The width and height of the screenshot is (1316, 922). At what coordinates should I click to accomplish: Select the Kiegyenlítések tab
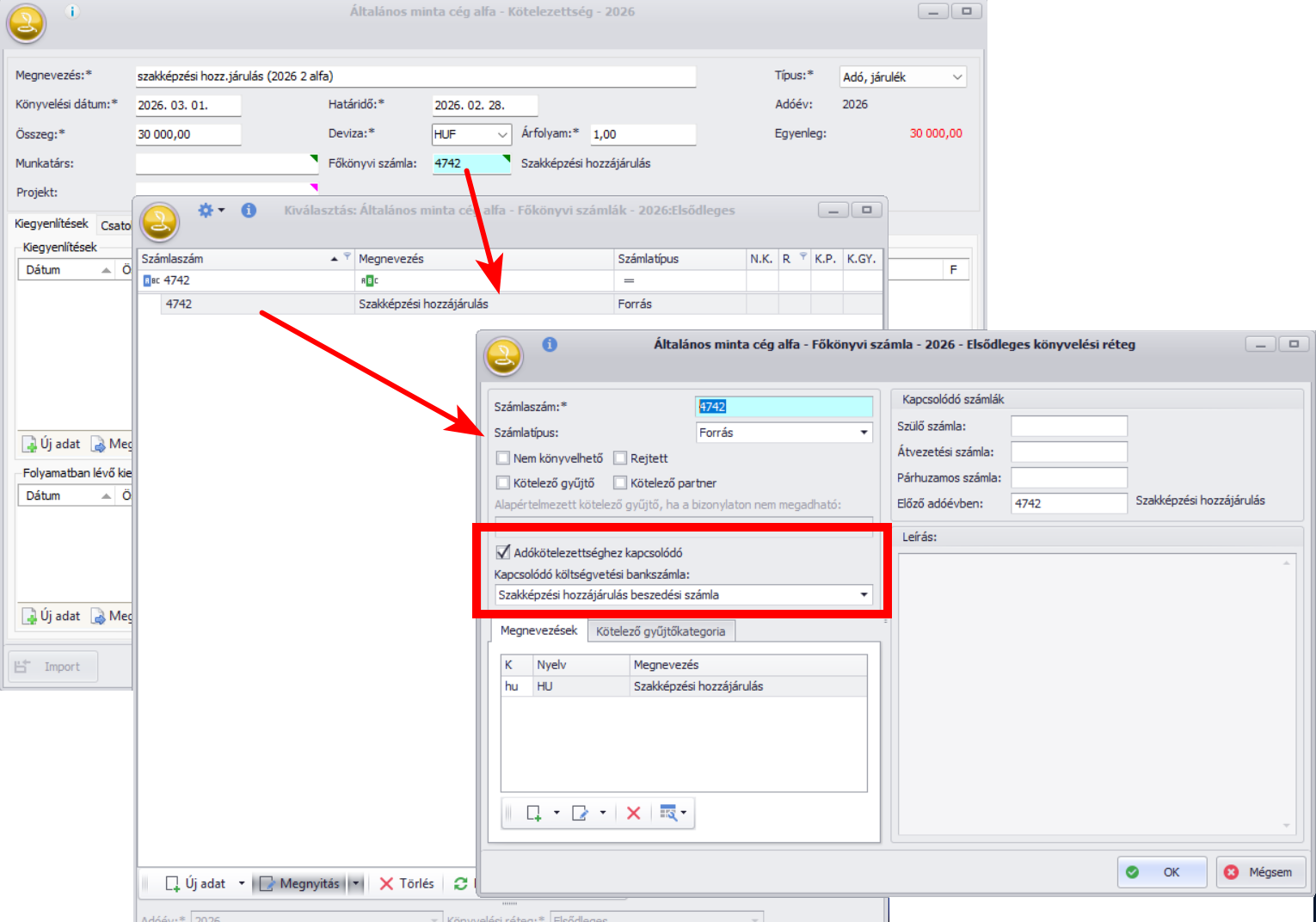[x=52, y=224]
